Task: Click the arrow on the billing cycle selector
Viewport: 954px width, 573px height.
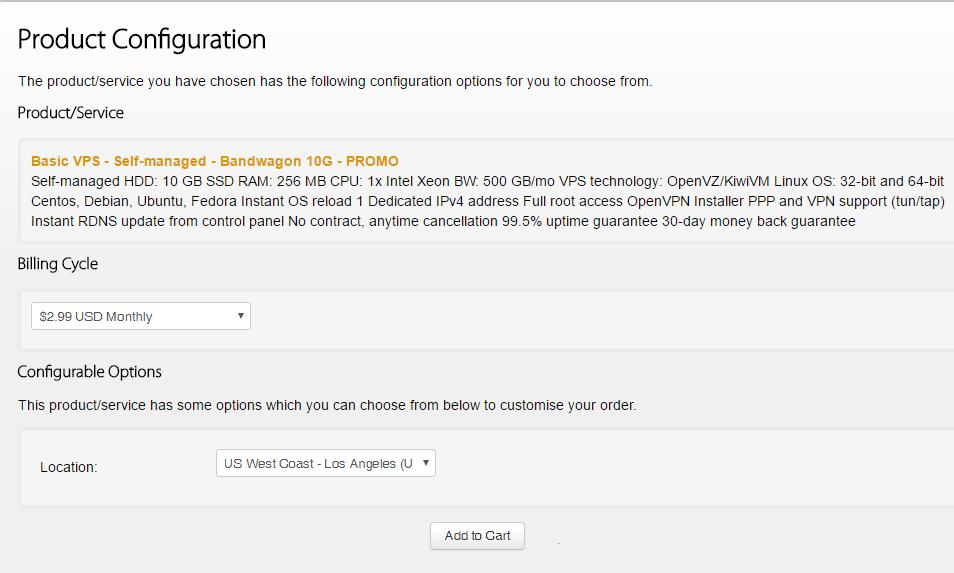Action: 241,316
